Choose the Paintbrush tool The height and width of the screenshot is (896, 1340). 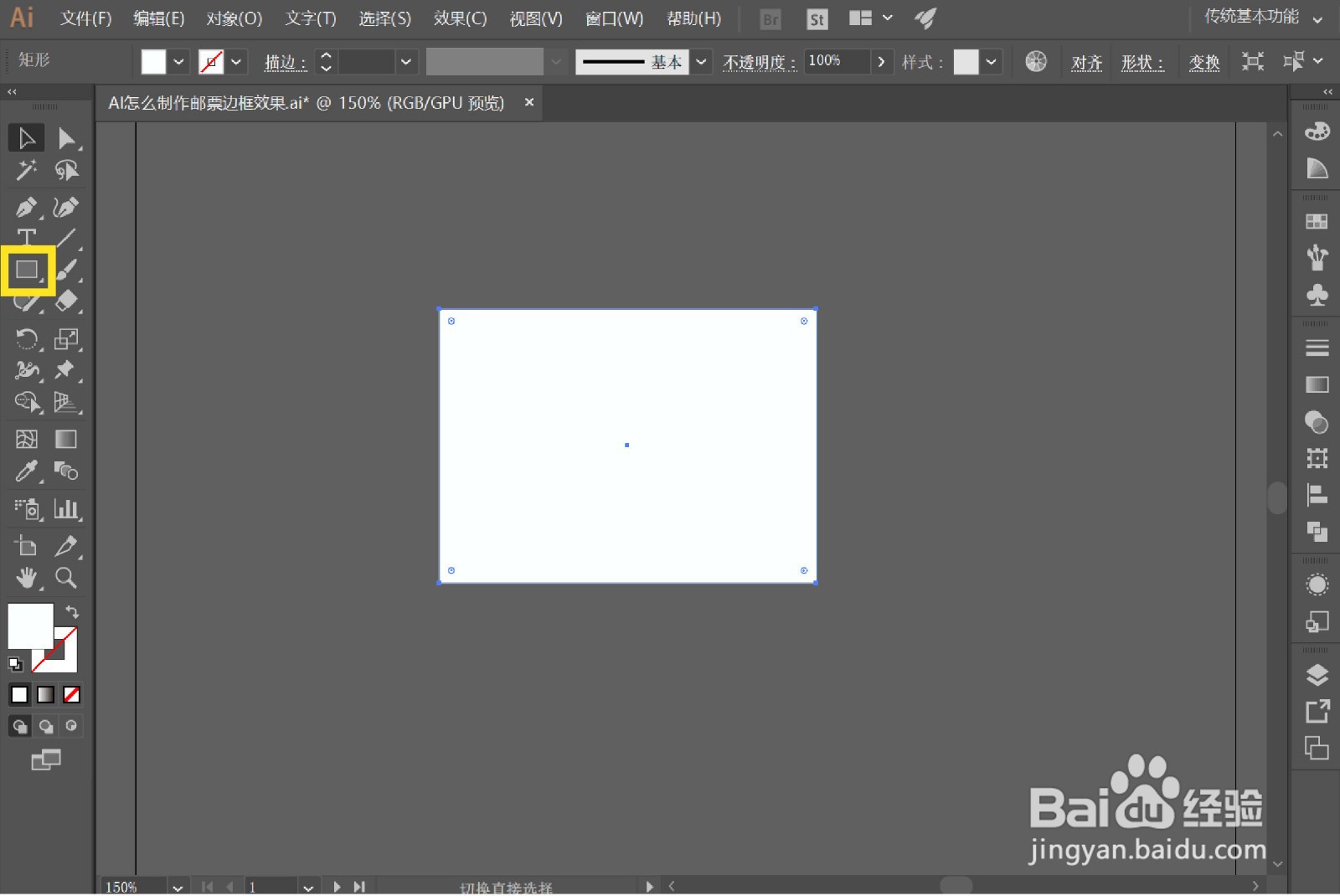tap(66, 270)
